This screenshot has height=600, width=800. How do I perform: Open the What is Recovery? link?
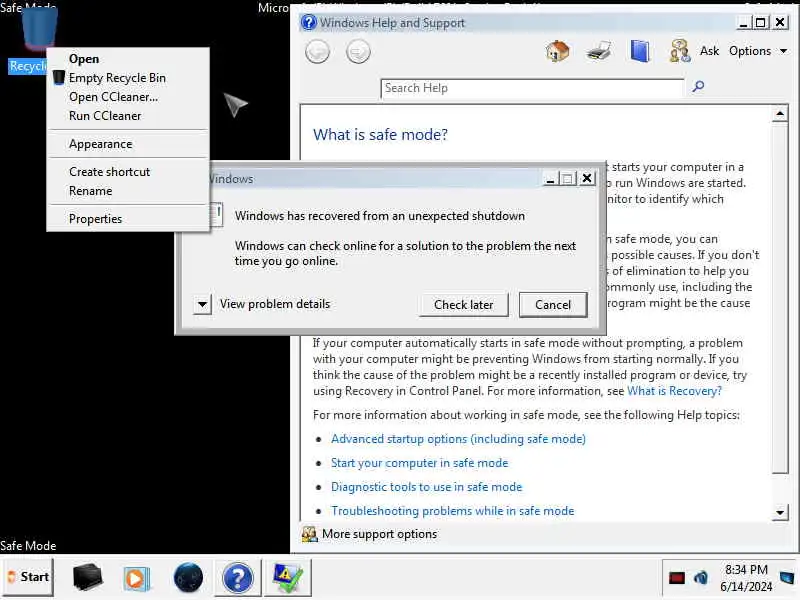tap(674, 391)
